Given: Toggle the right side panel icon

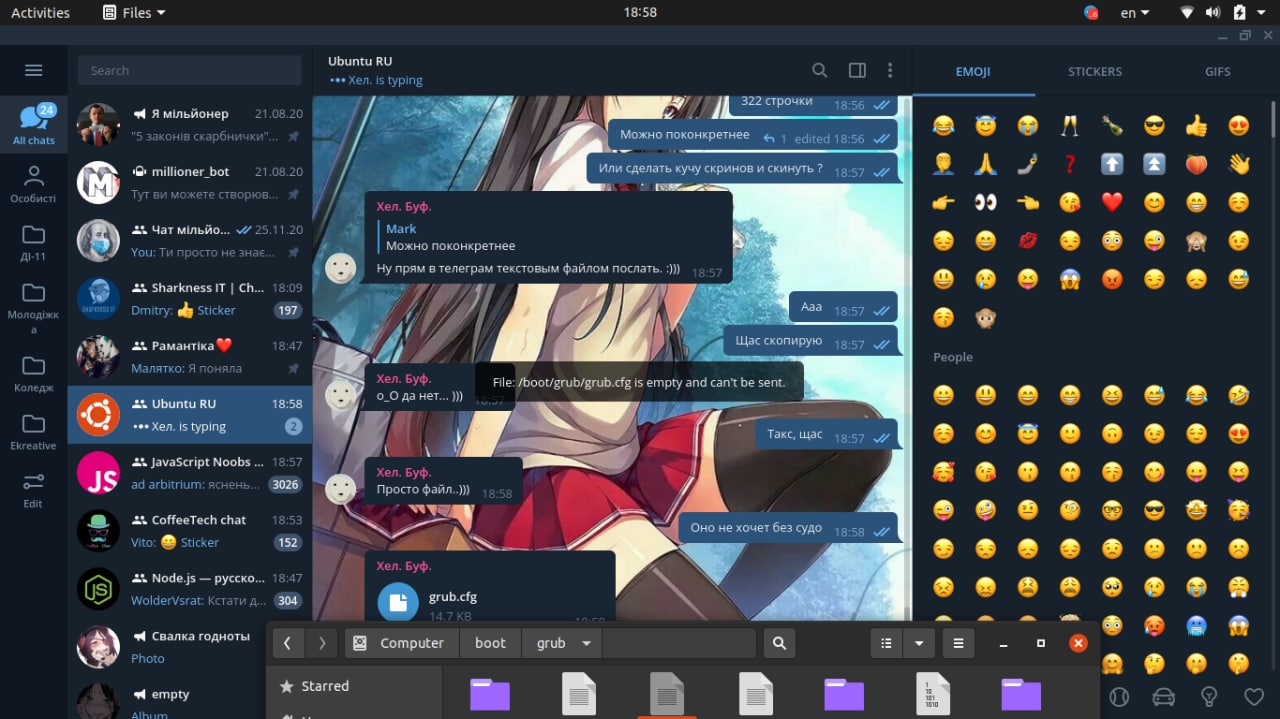Looking at the screenshot, I should coord(857,70).
